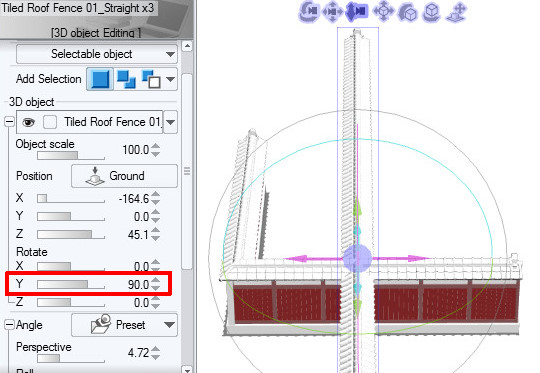The width and height of the screenshot is (540, 373).
Task: Open the angle Preset button
Action: [x=124, y=325]
